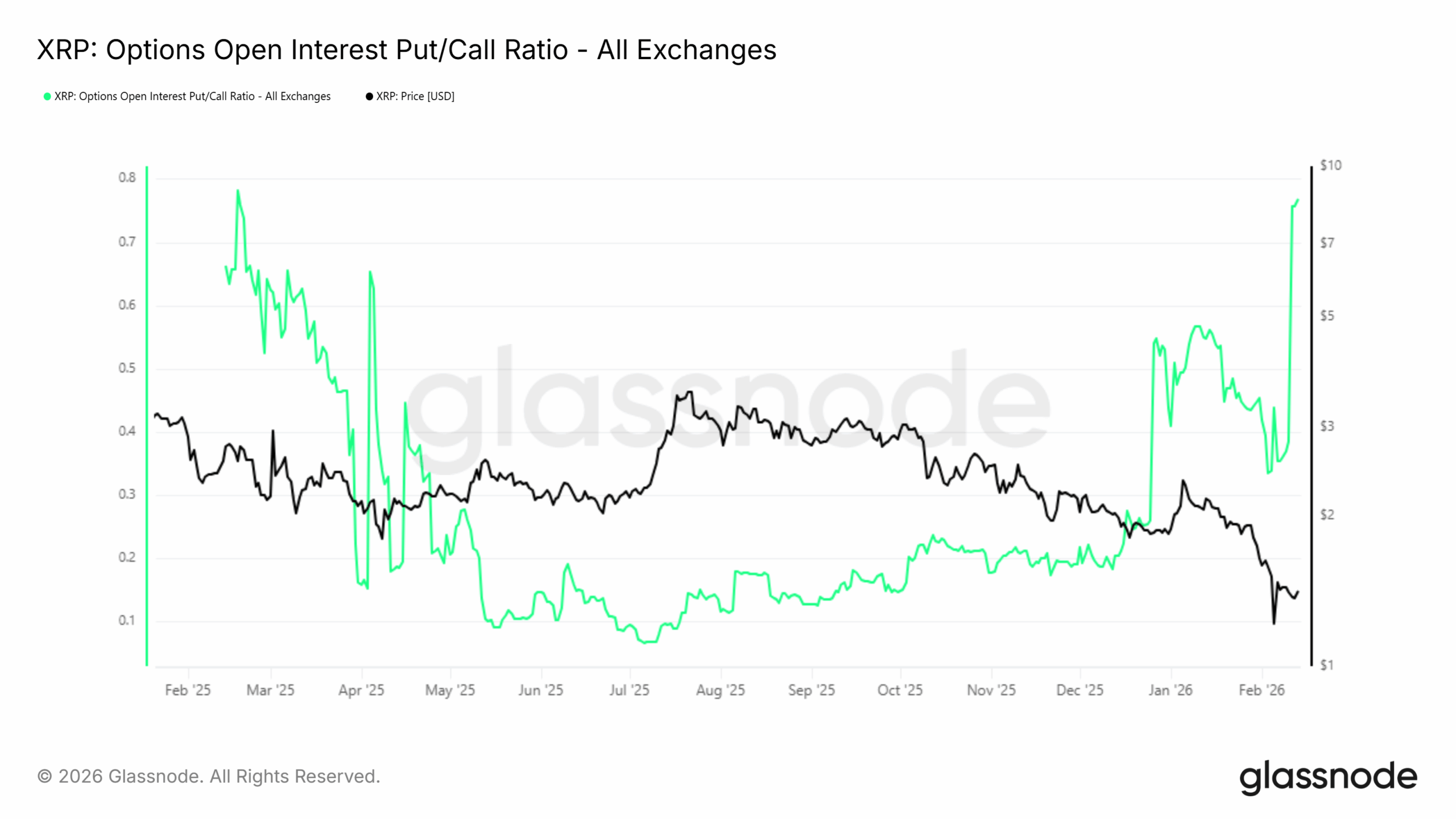This screenshot has height=819, width=1456.
Task: Select the Feb '25 x-axis label
Action: pyautogui.click(x=188, y=690)
